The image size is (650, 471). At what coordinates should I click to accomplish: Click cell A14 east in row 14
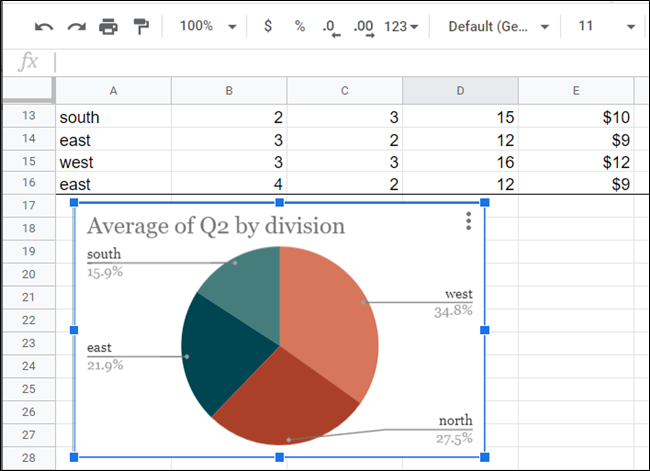(x=113, y=140)
